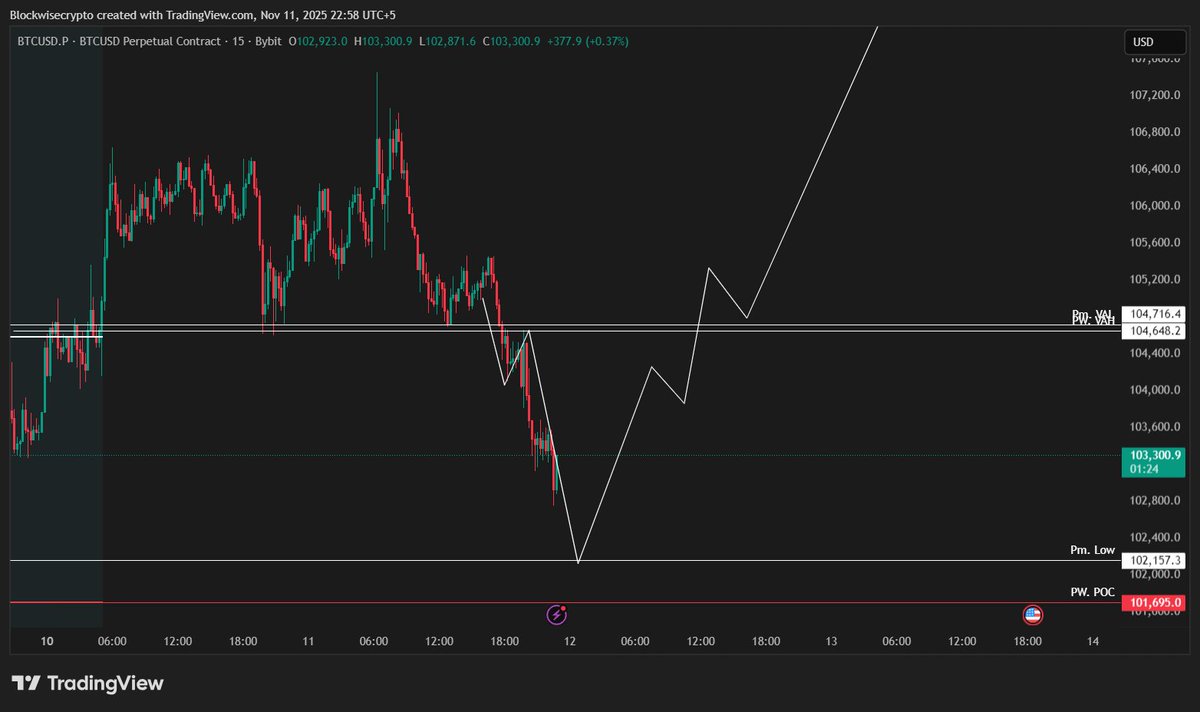1200x712 pixels.
Task: Select the TradingView logo
Action: 88,683
